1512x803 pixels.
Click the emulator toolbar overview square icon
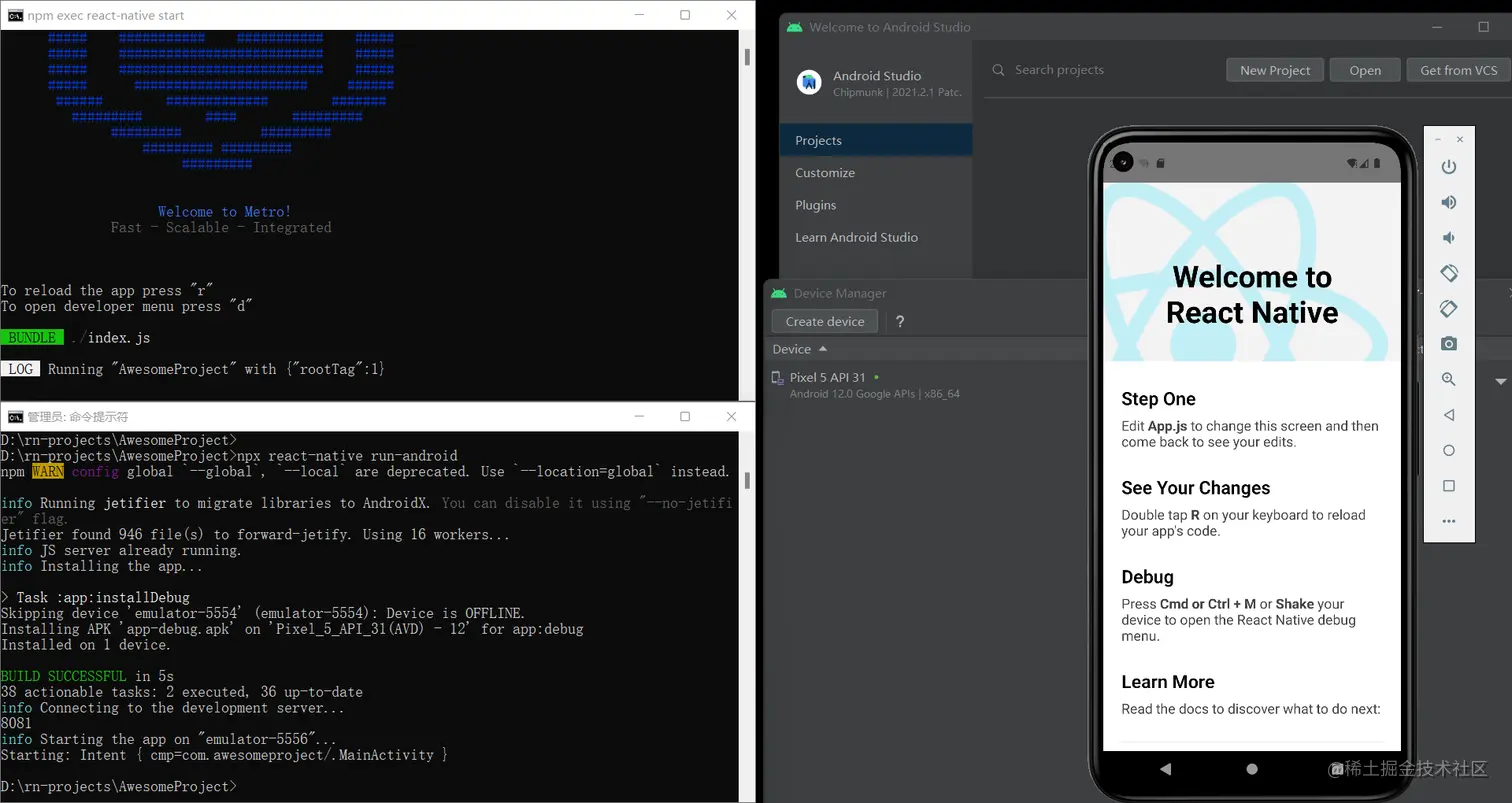pyautogui.click(x=1448, y=486)
